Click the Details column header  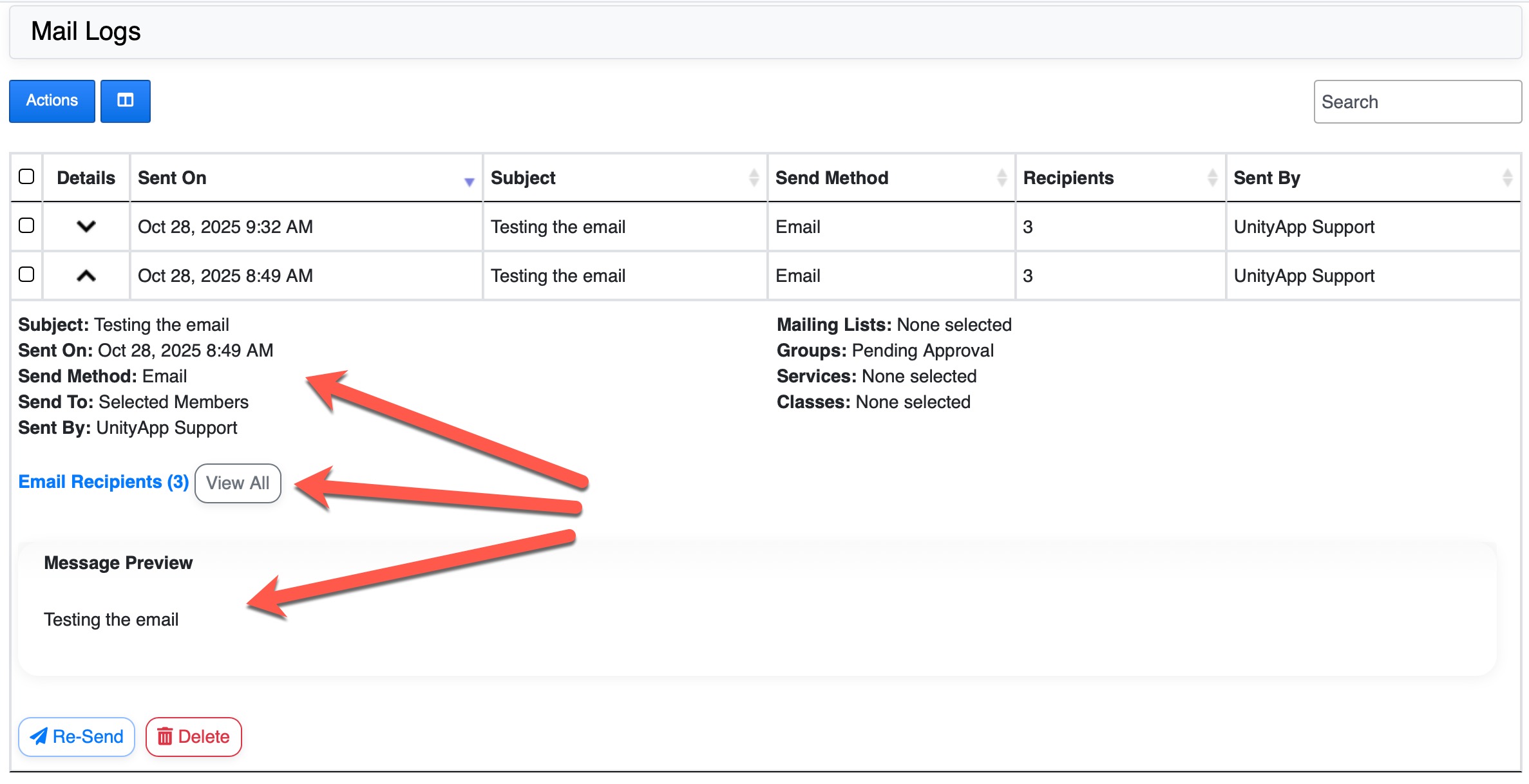[x=86, y=178]
